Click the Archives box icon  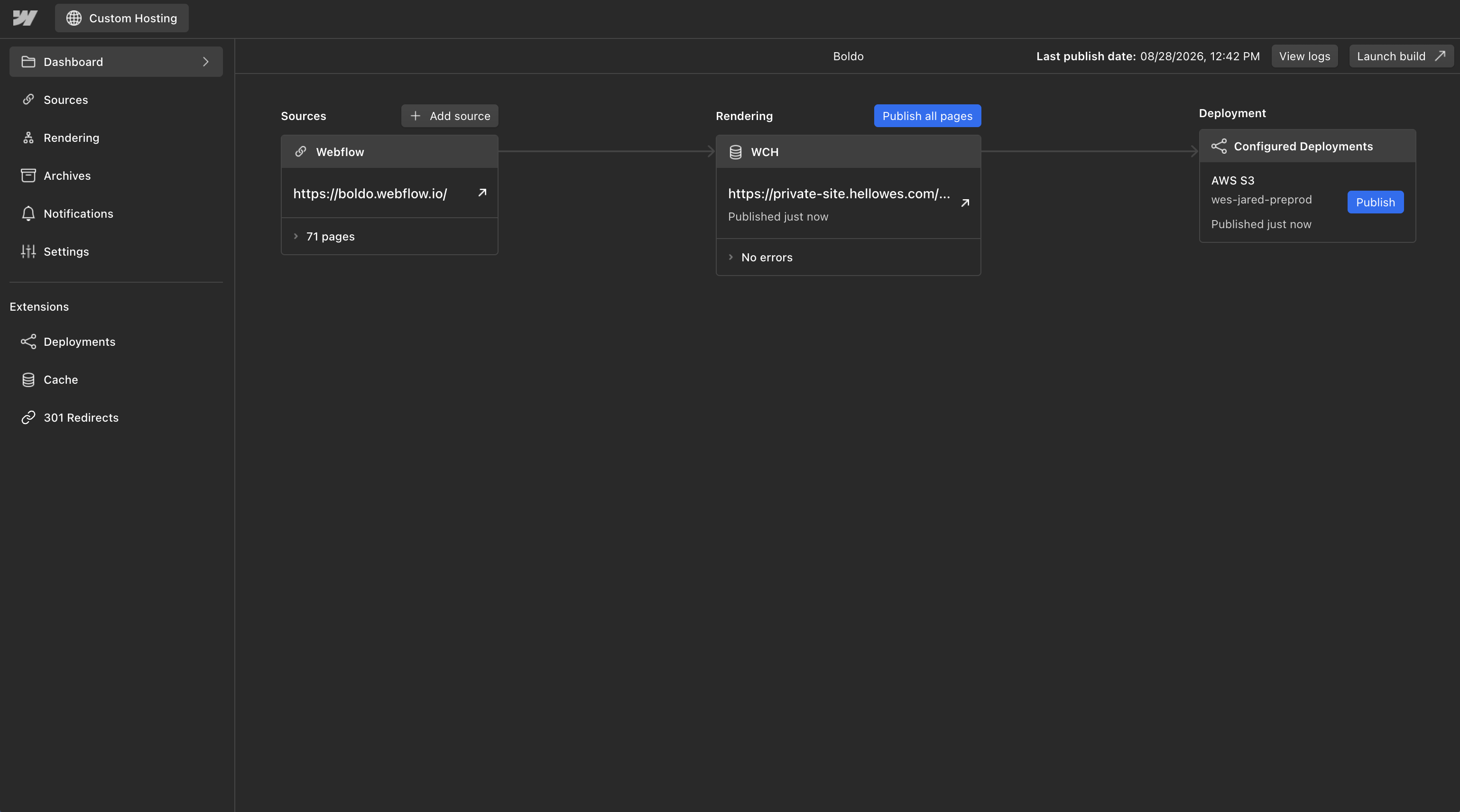click(28, 175)
